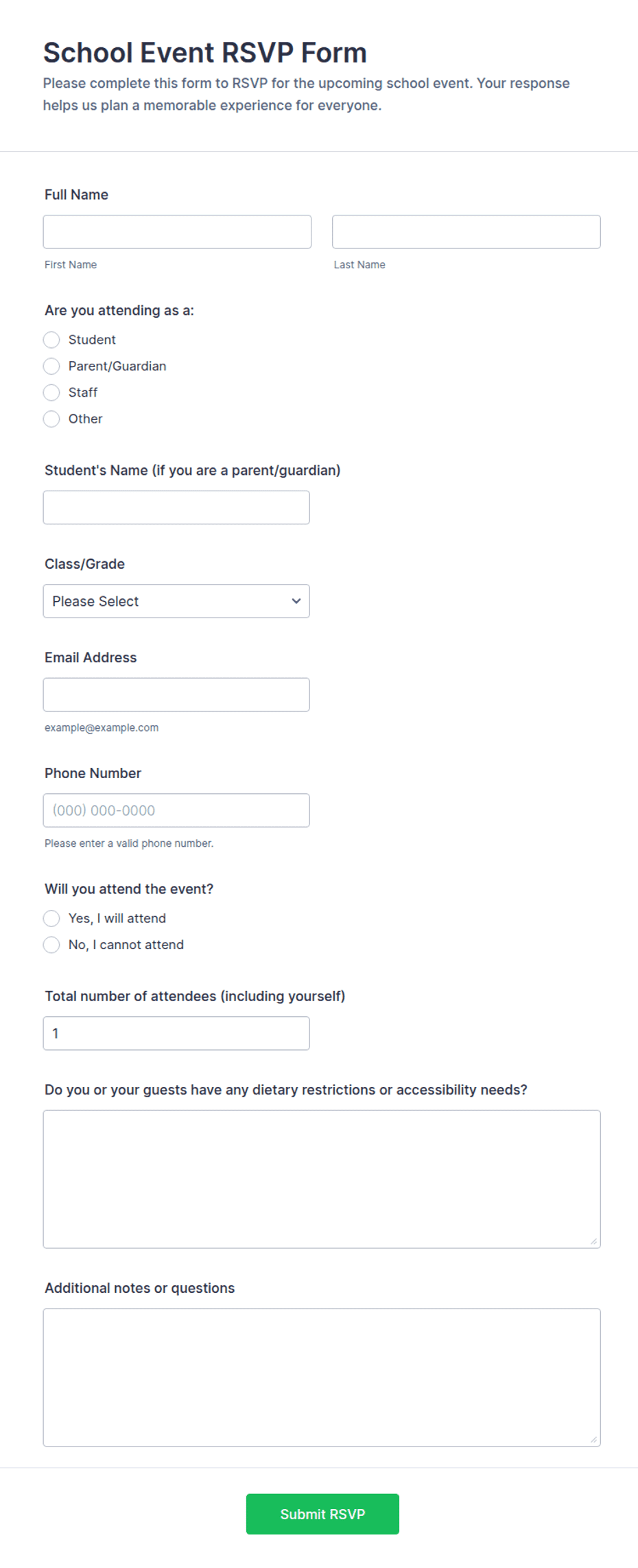Screen dimensions: 638x1568
Task: Click the Additional notes resize handle
Action: [593, 1439]
